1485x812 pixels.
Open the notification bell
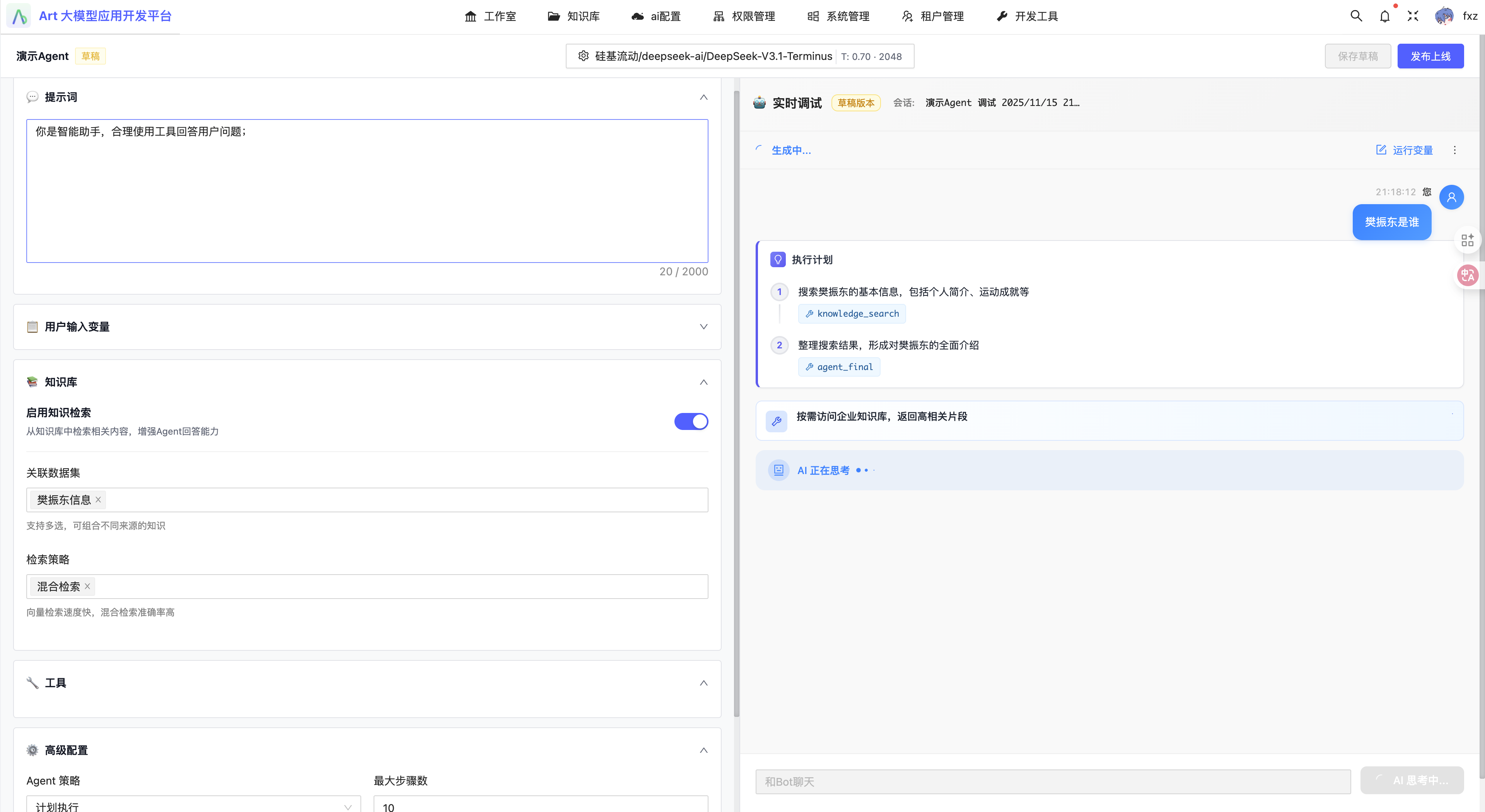[1385, 16]
